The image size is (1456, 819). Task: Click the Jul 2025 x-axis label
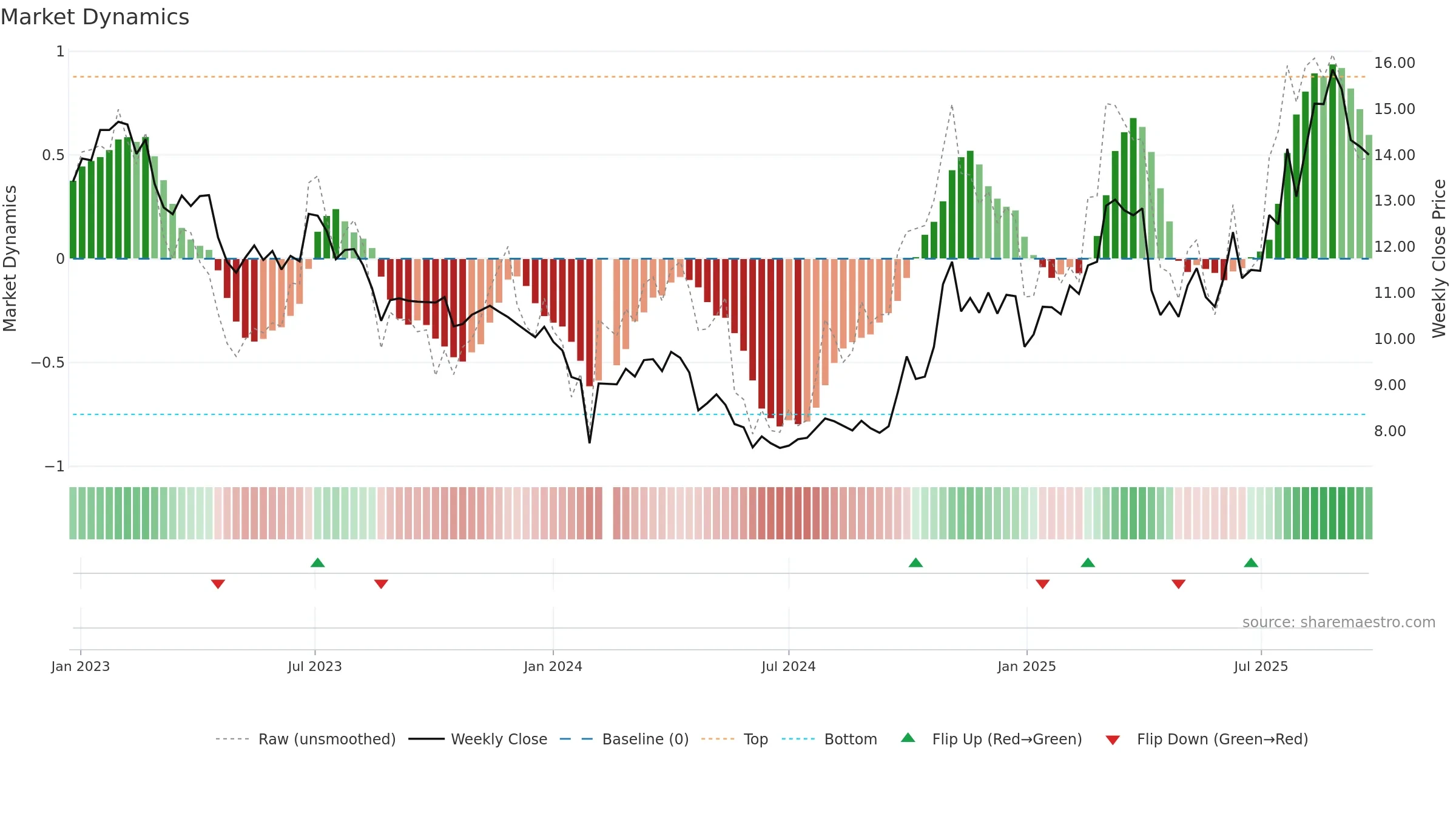(x=1261, y=666)
